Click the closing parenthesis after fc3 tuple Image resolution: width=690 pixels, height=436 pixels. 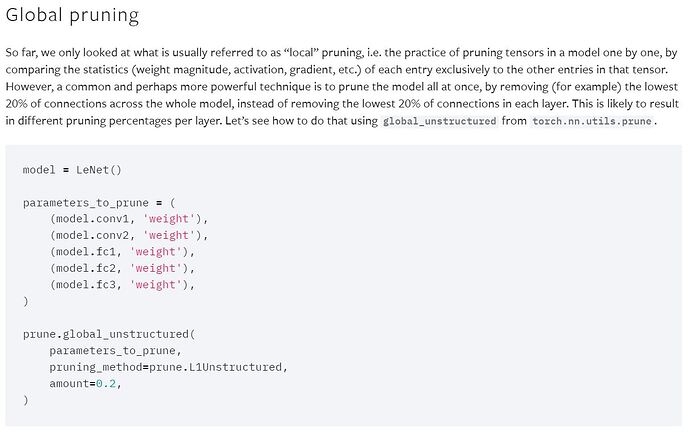[x=26, y=301]
